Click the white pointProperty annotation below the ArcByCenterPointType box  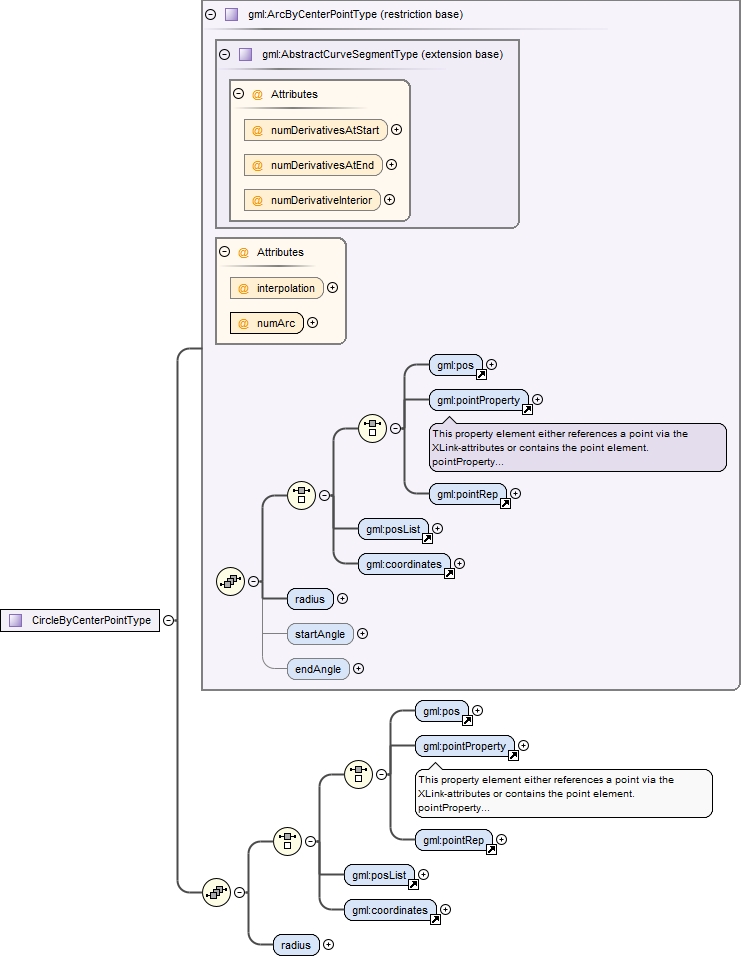[564, 794]
